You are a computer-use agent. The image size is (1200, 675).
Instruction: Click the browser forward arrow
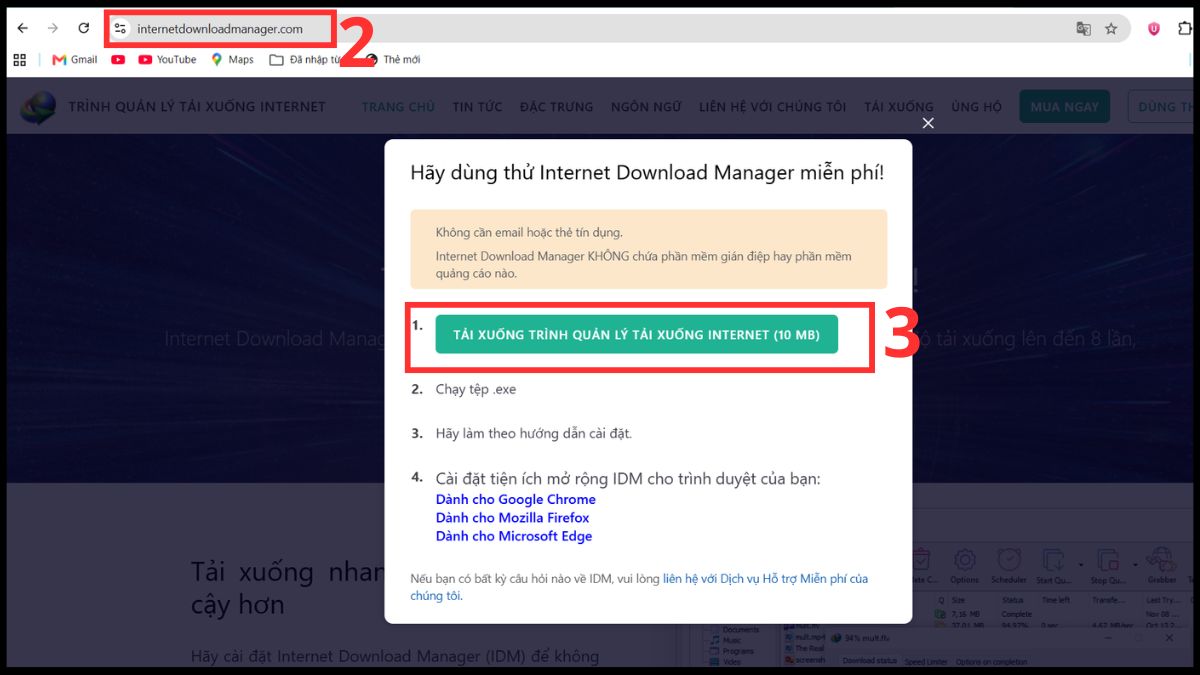click(53, 29)
